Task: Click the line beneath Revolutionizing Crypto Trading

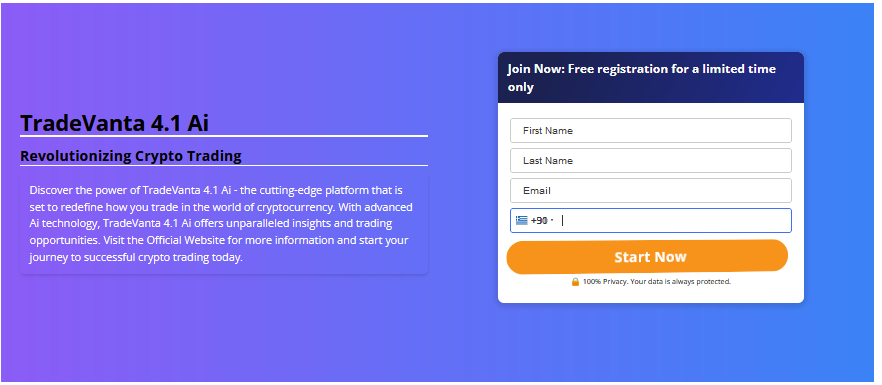Action: point(224,165)
